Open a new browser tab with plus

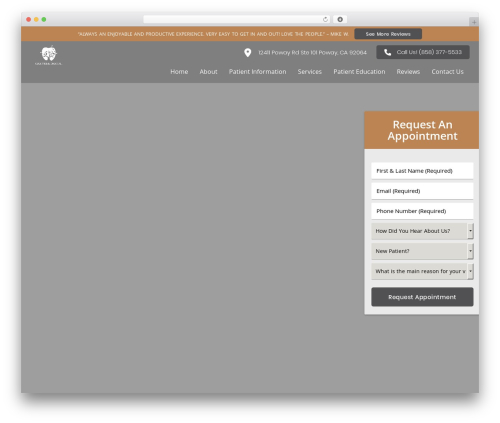point(474,22)
